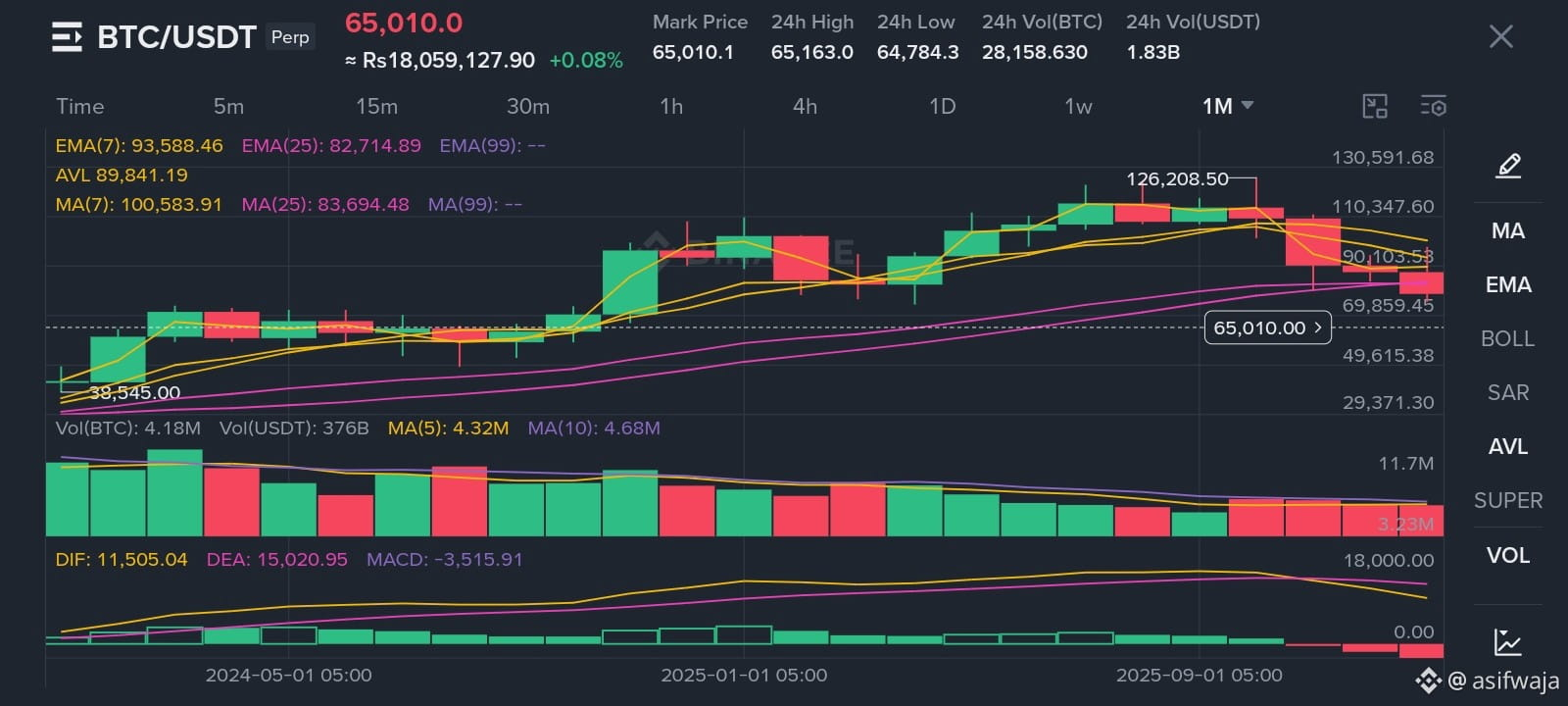1568x706 pixels.
Task: Click the DIF: 11,505.04 legend
Action: (x=122, y=560)
